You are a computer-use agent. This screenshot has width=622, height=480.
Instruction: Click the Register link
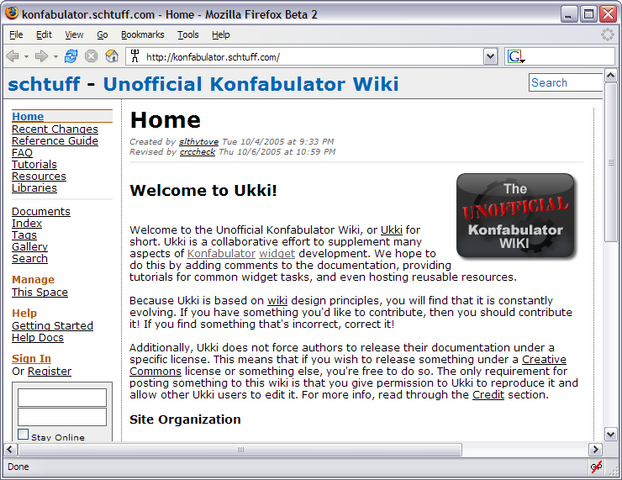point(50,371)
